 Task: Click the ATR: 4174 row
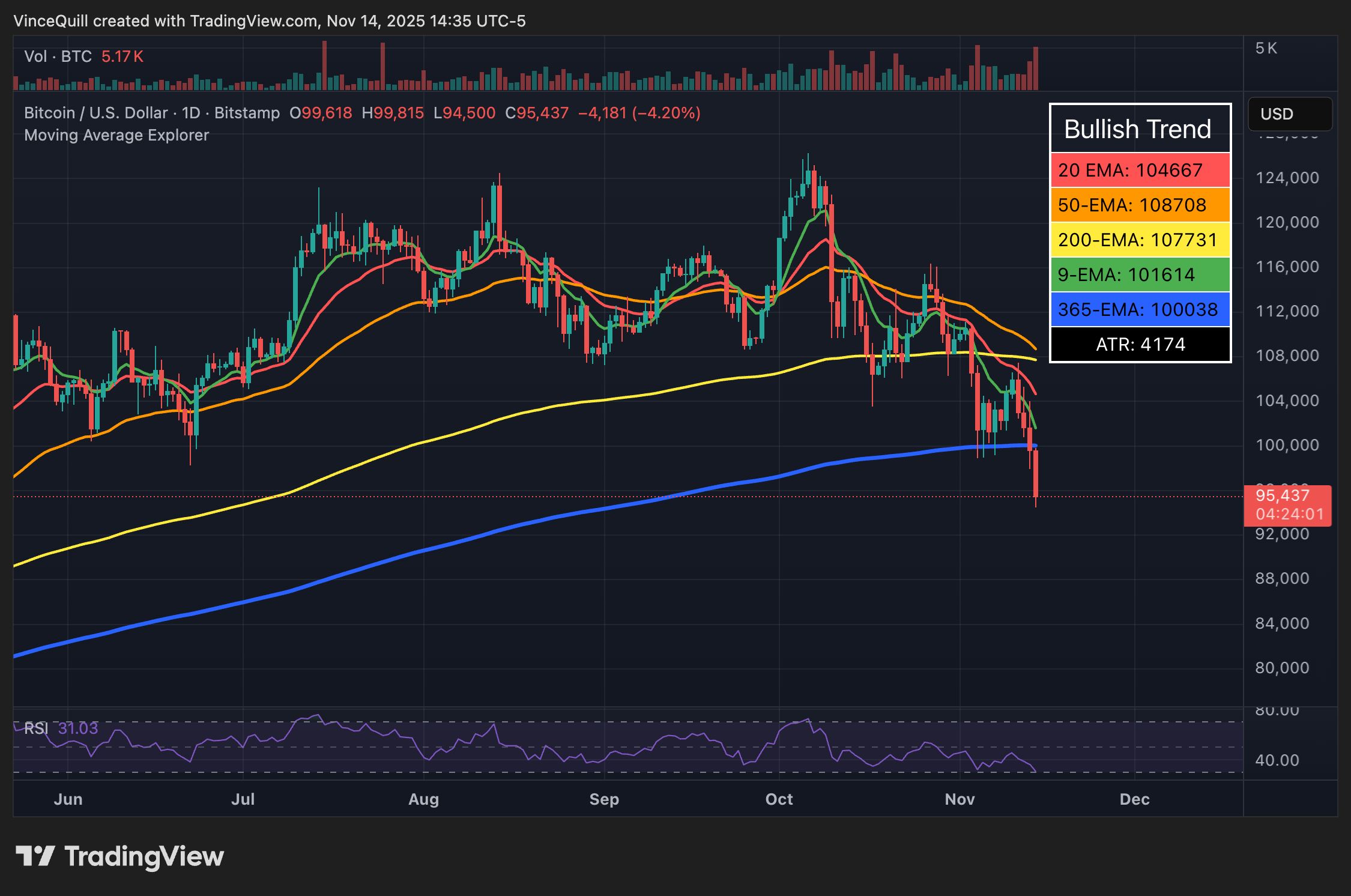pos(1139,344)
